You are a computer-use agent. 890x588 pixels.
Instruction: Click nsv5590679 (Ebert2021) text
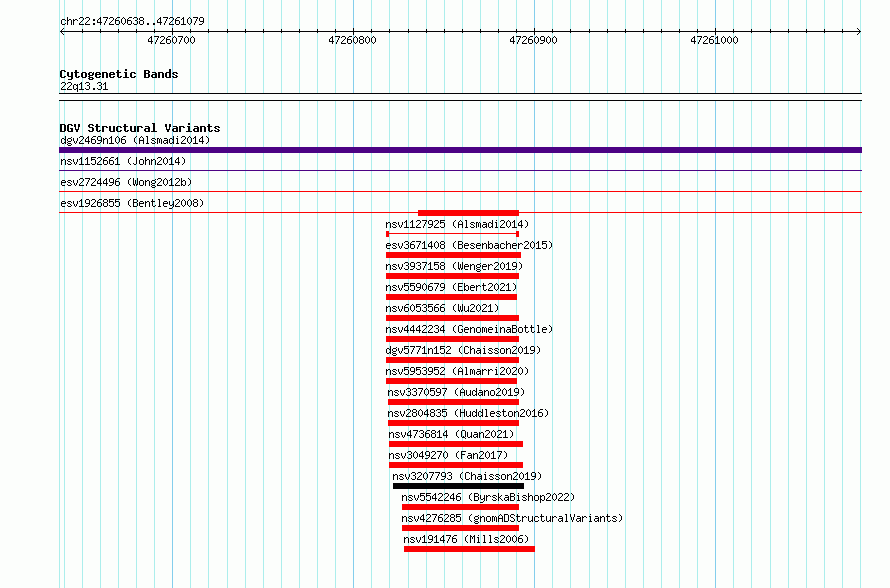pos(451,287)
